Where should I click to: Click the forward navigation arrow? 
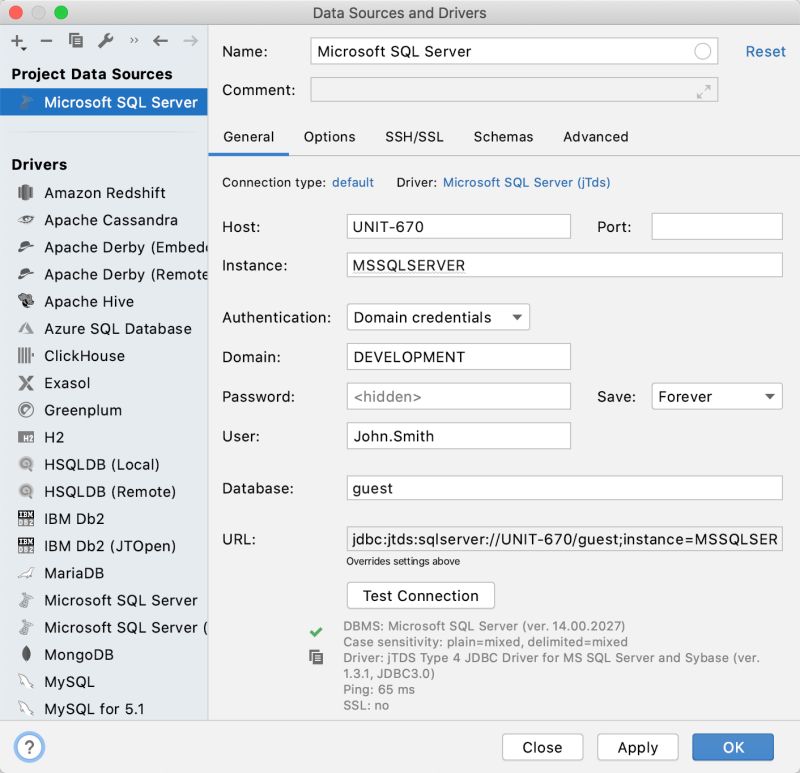189,41
